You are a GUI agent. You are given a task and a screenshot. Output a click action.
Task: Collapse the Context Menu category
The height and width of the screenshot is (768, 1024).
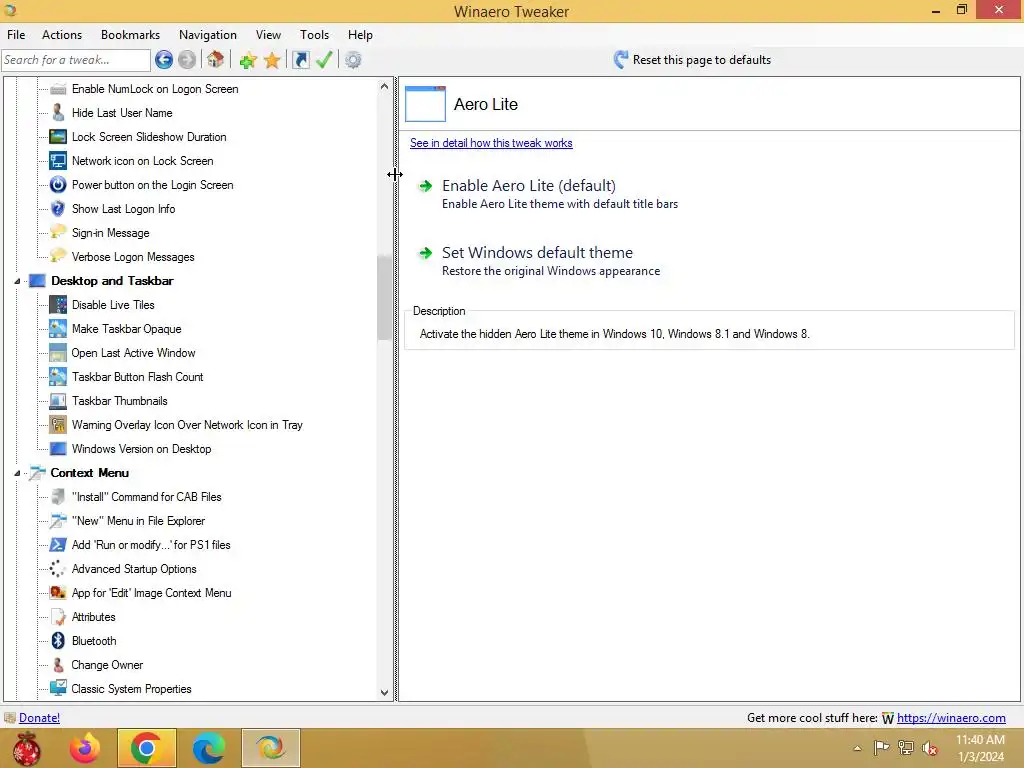18,473
